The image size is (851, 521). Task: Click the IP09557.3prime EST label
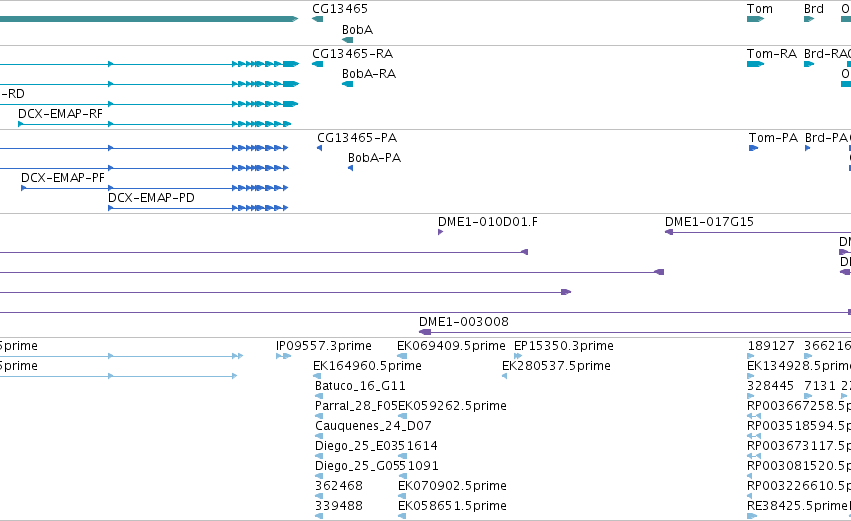pyautogui.click(x=323, y=346)
